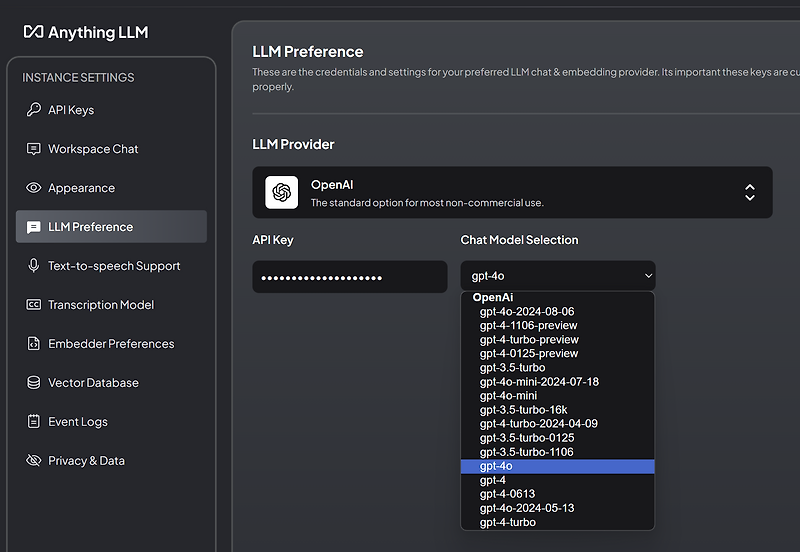Click the Event Logs notepad icon
Viewport: 800px width, 552px height.
pyautogui.click(x=34, y=422)
